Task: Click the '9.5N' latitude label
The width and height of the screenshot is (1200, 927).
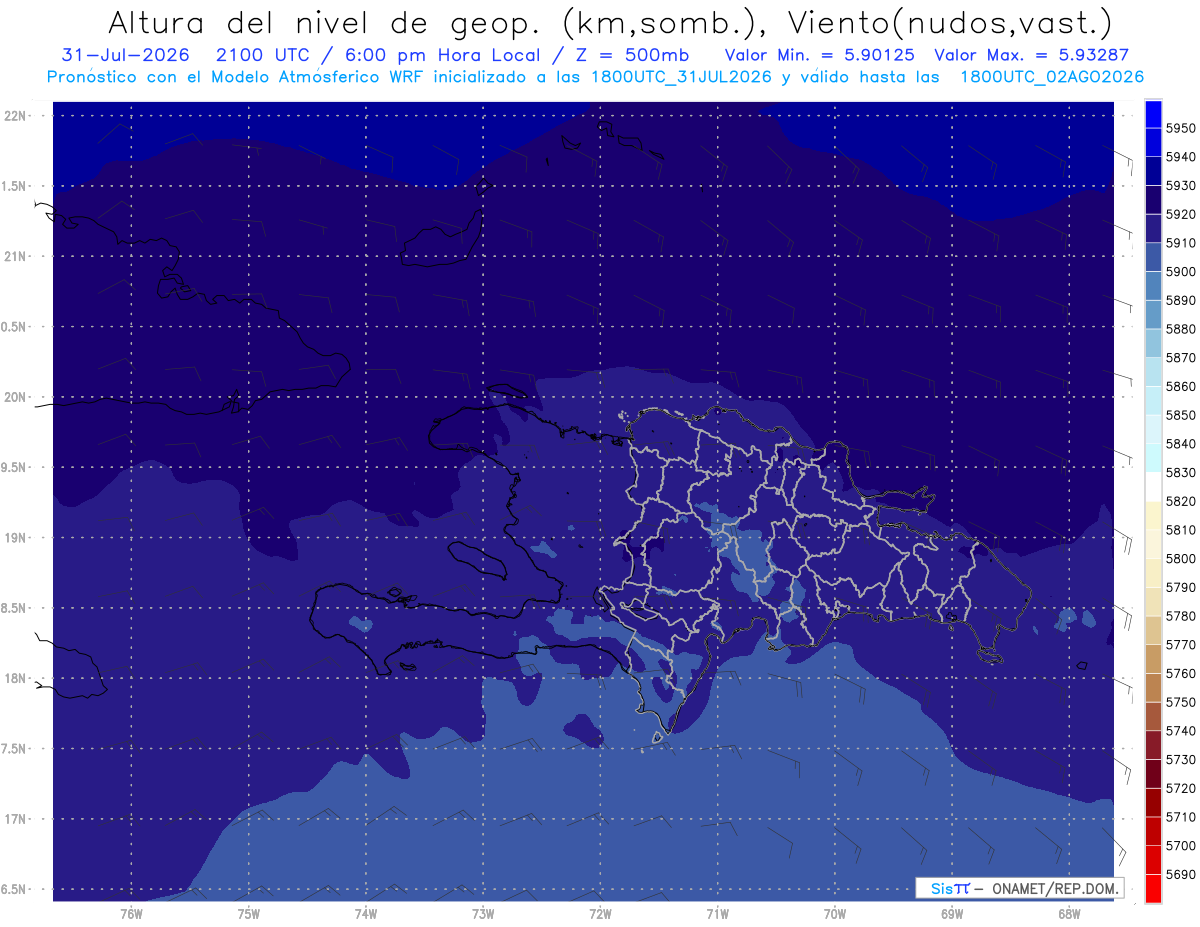Action: 14,467
